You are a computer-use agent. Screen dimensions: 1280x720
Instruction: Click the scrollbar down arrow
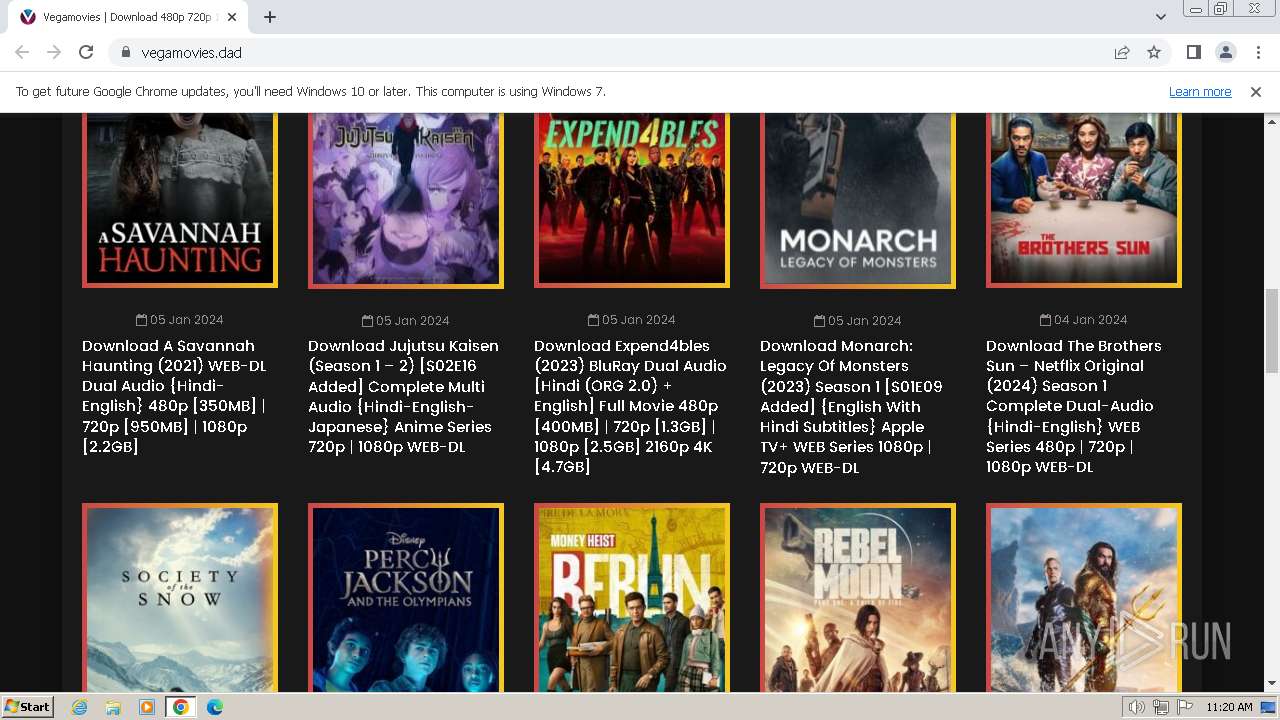[1272, 684]
